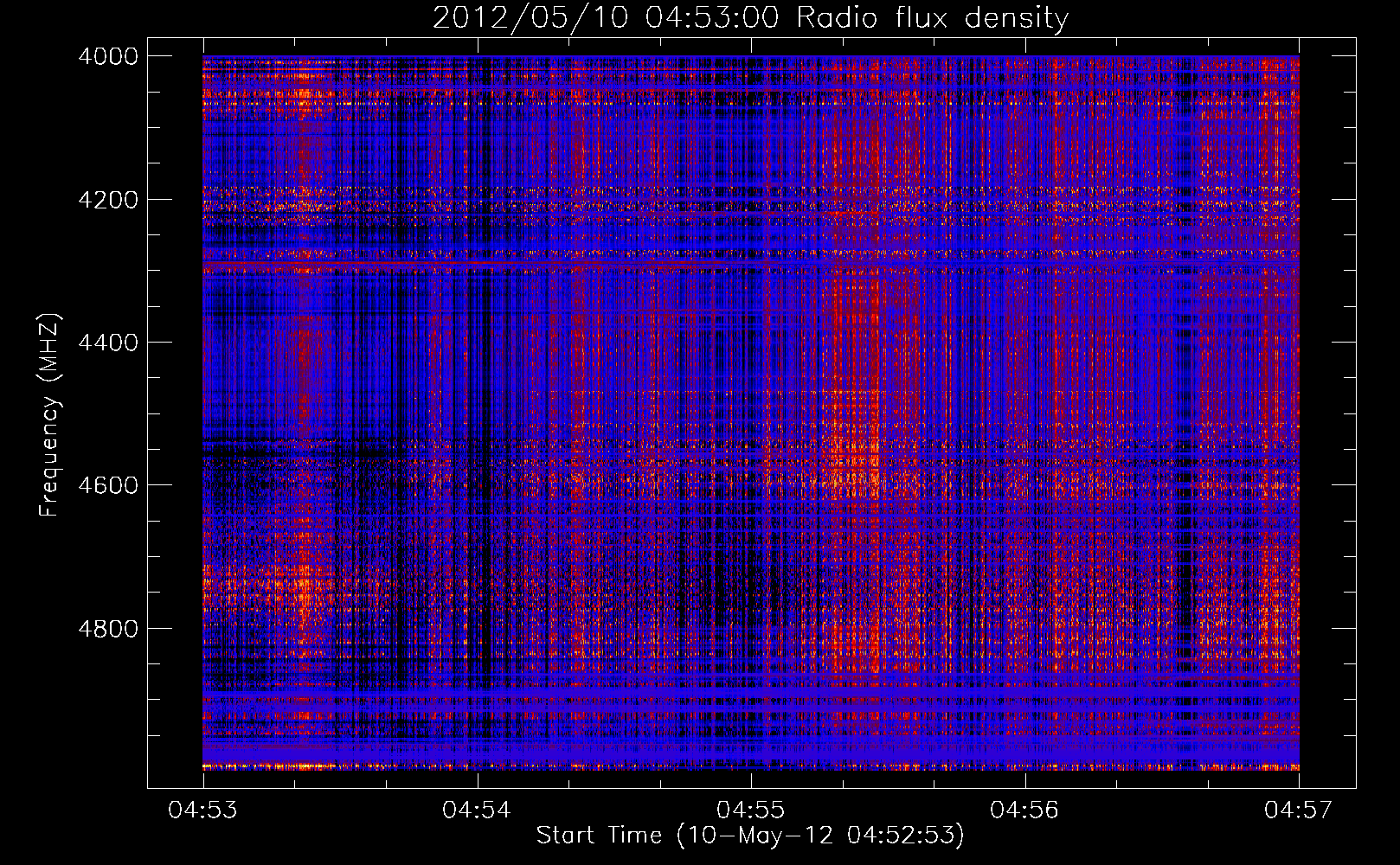Click the 4200 frequency axis label
Viewport: 1400px width, 865px height.
pyautogui.click(x=108, y=200)
